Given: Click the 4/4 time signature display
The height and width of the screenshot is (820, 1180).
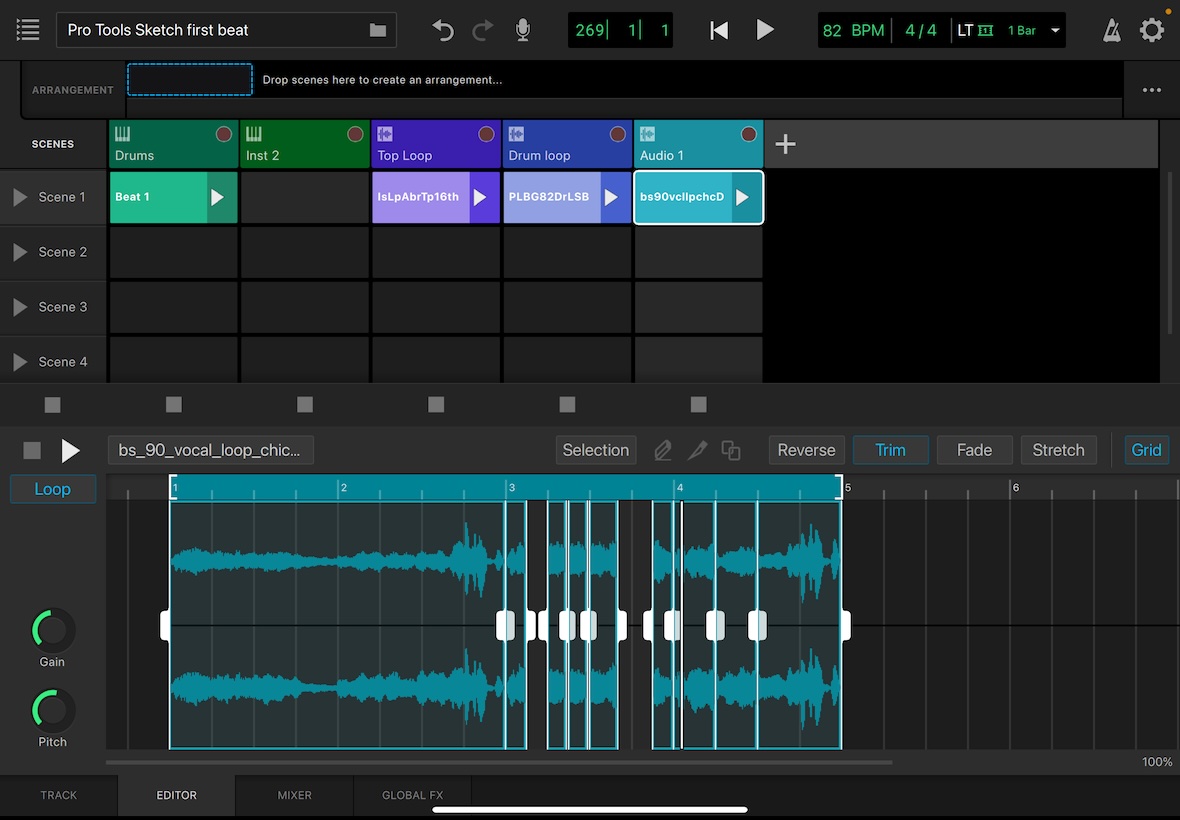Looking at the screenshot, I should point(921,30).
